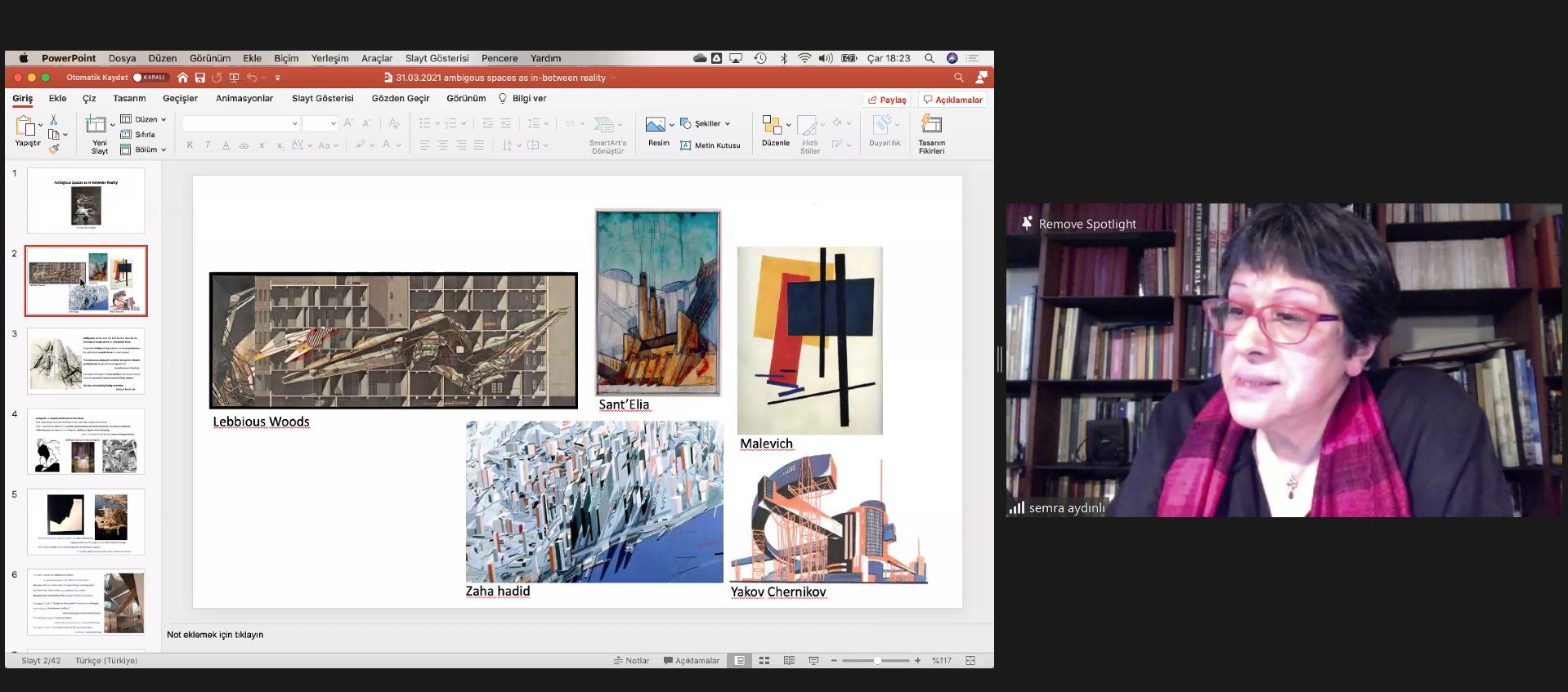
Task: Click the Metin Kutusu text box icon
Action: [x=686, y=145]
